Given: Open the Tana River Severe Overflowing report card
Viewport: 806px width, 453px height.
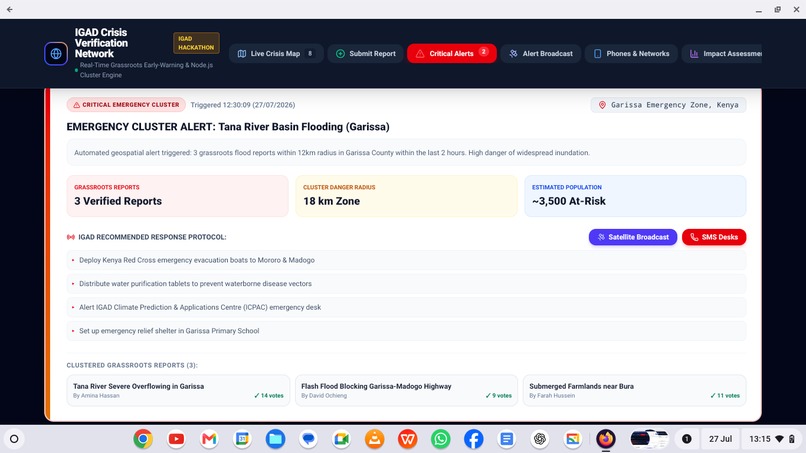Looking at the screenshot, I should (178, 390).
